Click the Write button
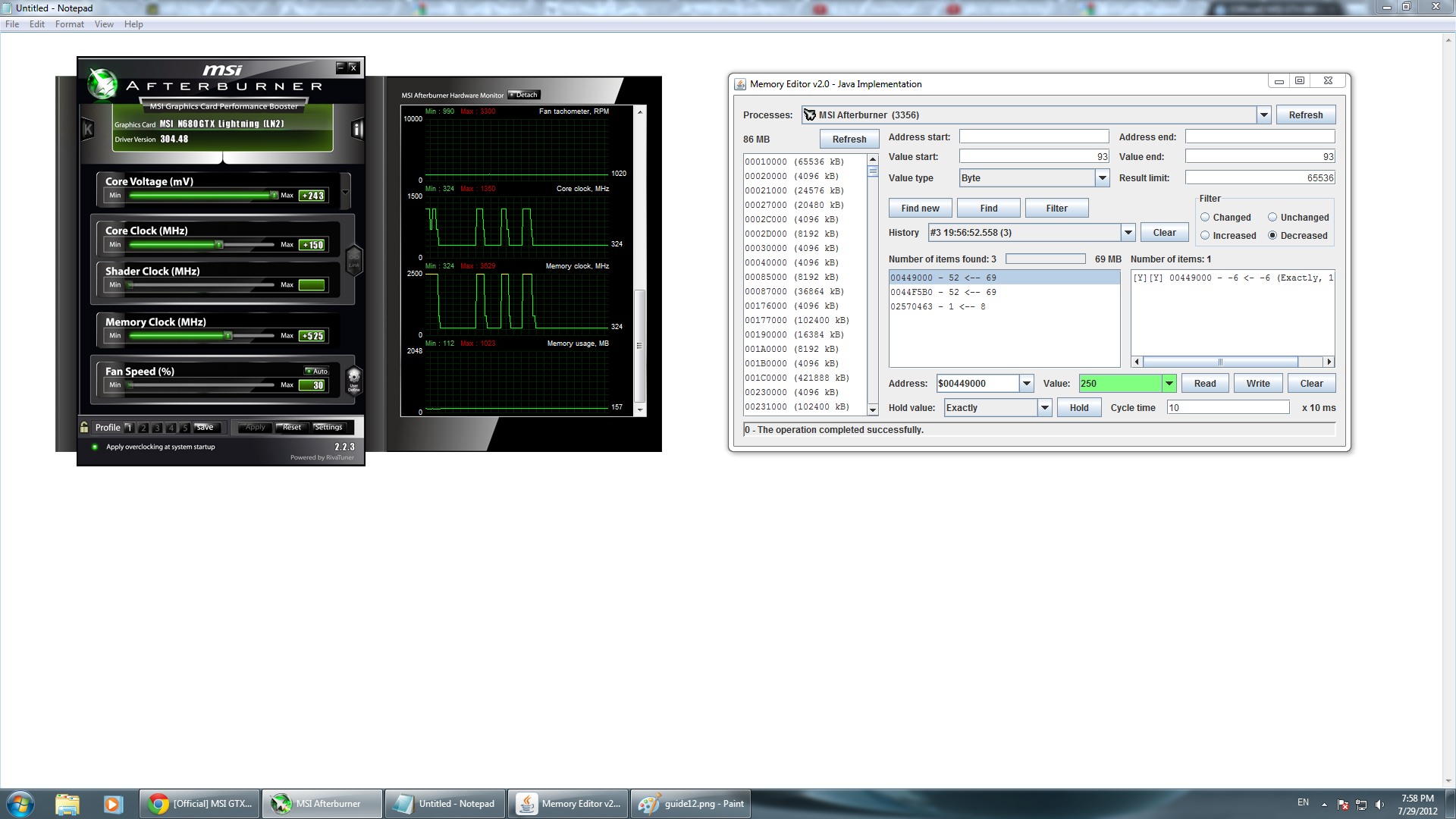This screenshot has width=1456, height=819. pyautogui.click(x=1258, y=384)
